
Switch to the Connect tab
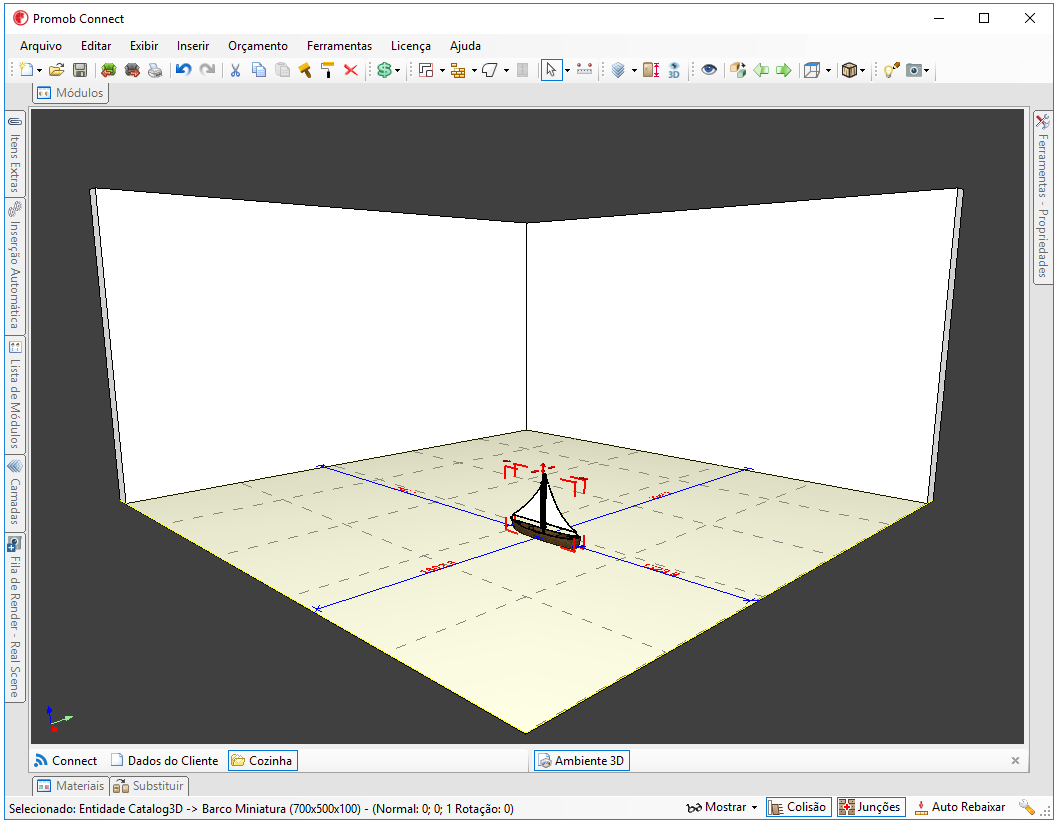click(66, 760)
